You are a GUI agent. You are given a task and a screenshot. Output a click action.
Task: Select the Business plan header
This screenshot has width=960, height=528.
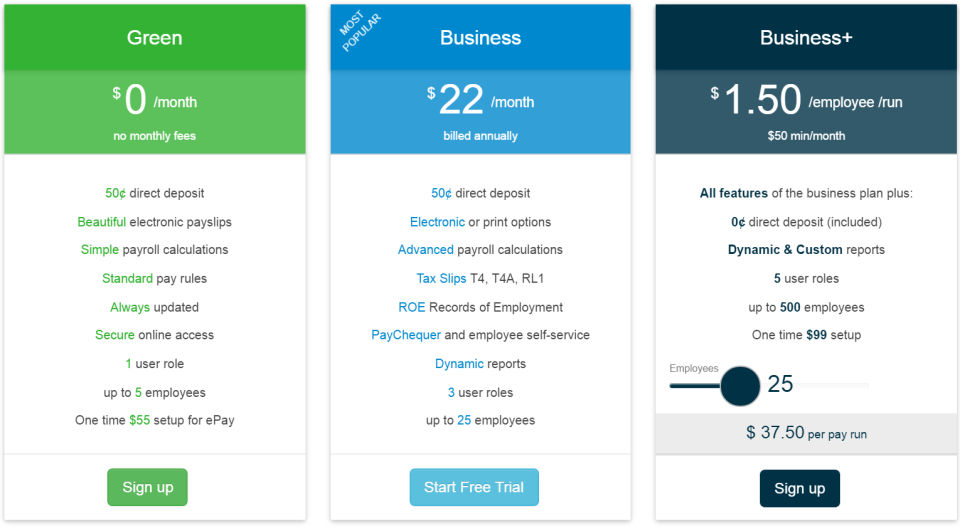coord(480,38)
